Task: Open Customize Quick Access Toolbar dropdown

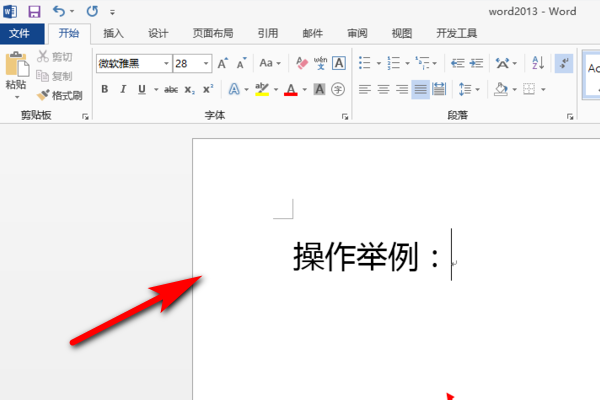Action: click(x=112, y=13)
